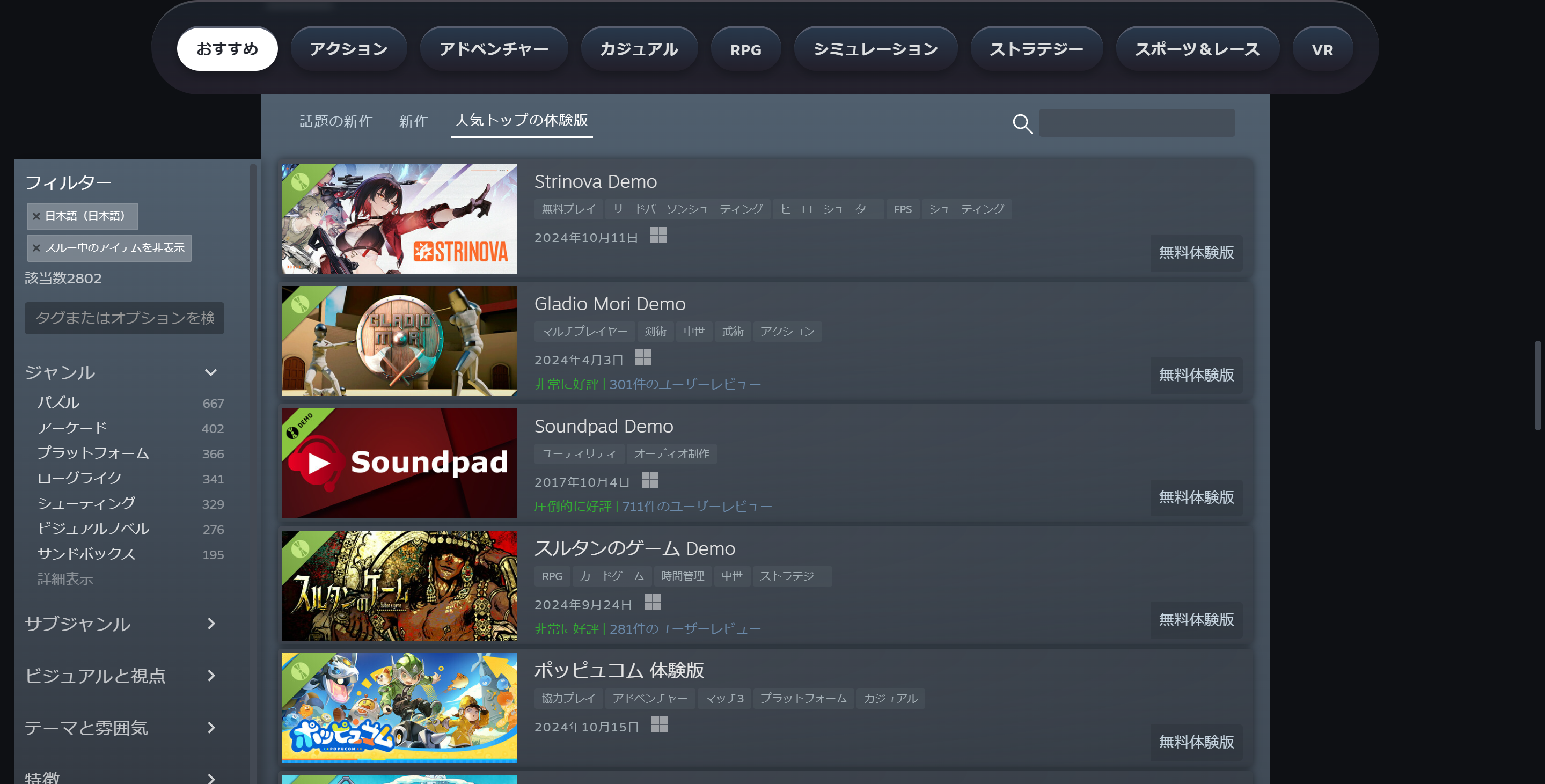Click the search magnifier icon
The width and height of the screenshot is (1545, 784).
(x=1022, y=123)
